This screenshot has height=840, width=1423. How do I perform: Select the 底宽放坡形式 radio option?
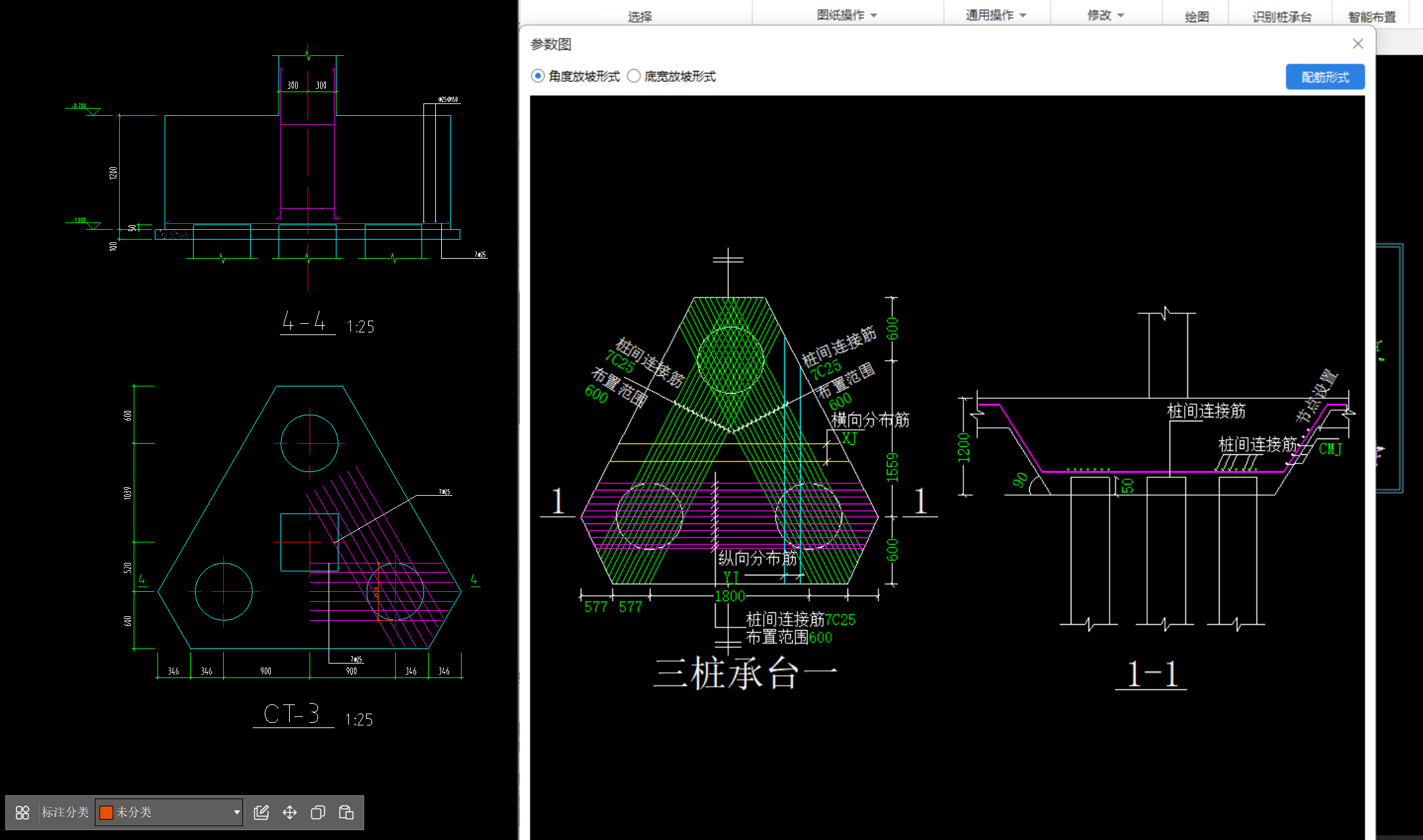click(x=633, y=76)
